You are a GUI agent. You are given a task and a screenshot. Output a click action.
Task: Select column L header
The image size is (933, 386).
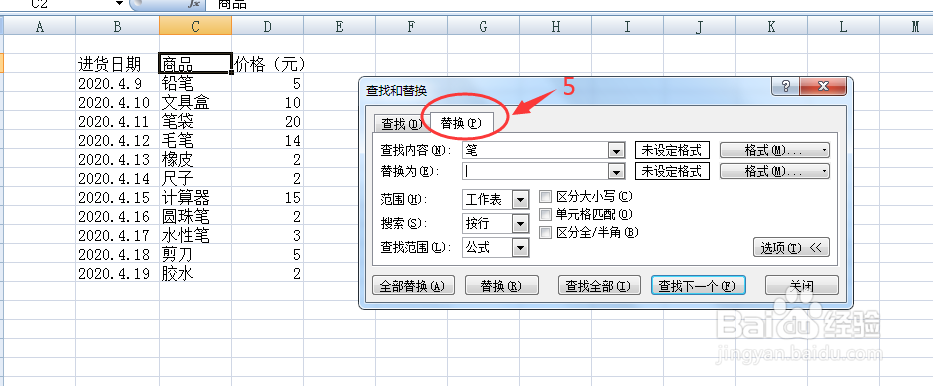[843, 26]
